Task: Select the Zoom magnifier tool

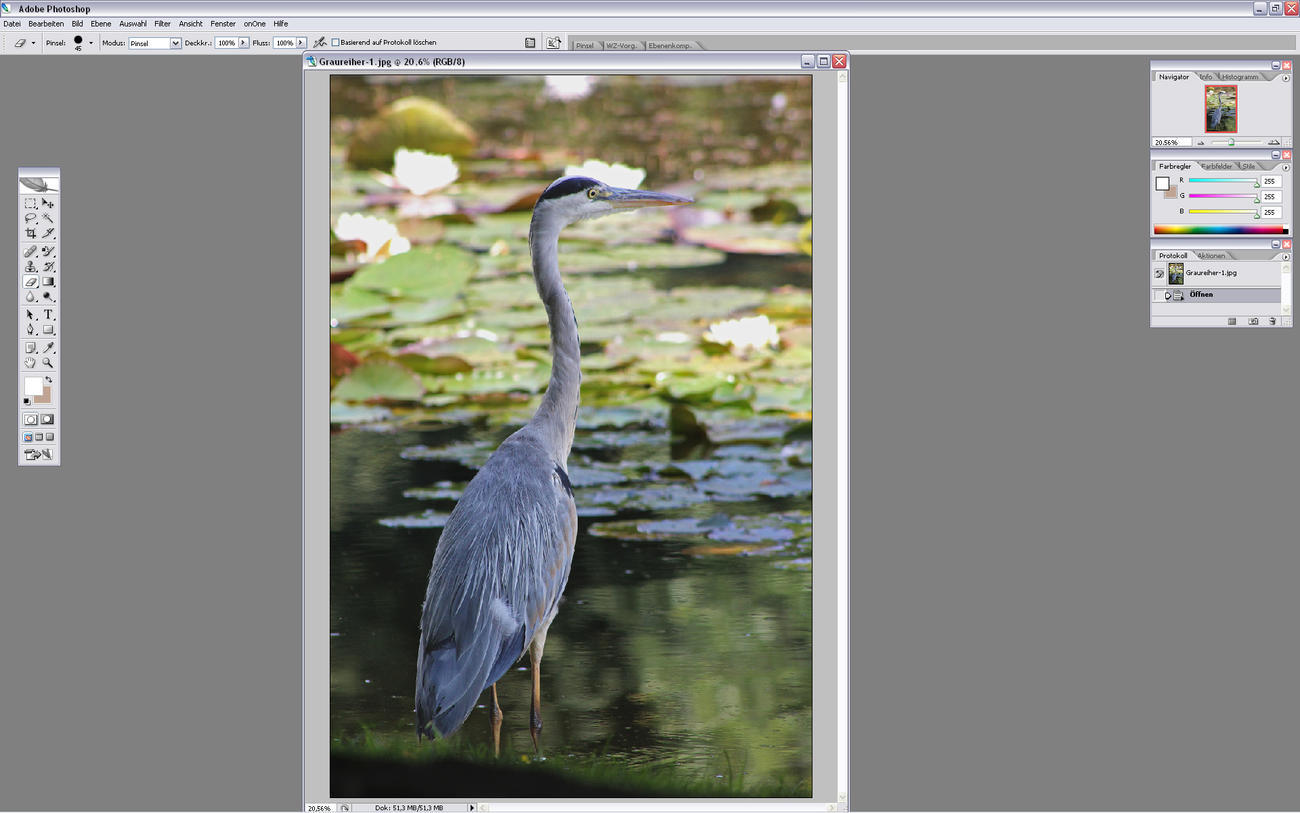Action: (48, 362)
